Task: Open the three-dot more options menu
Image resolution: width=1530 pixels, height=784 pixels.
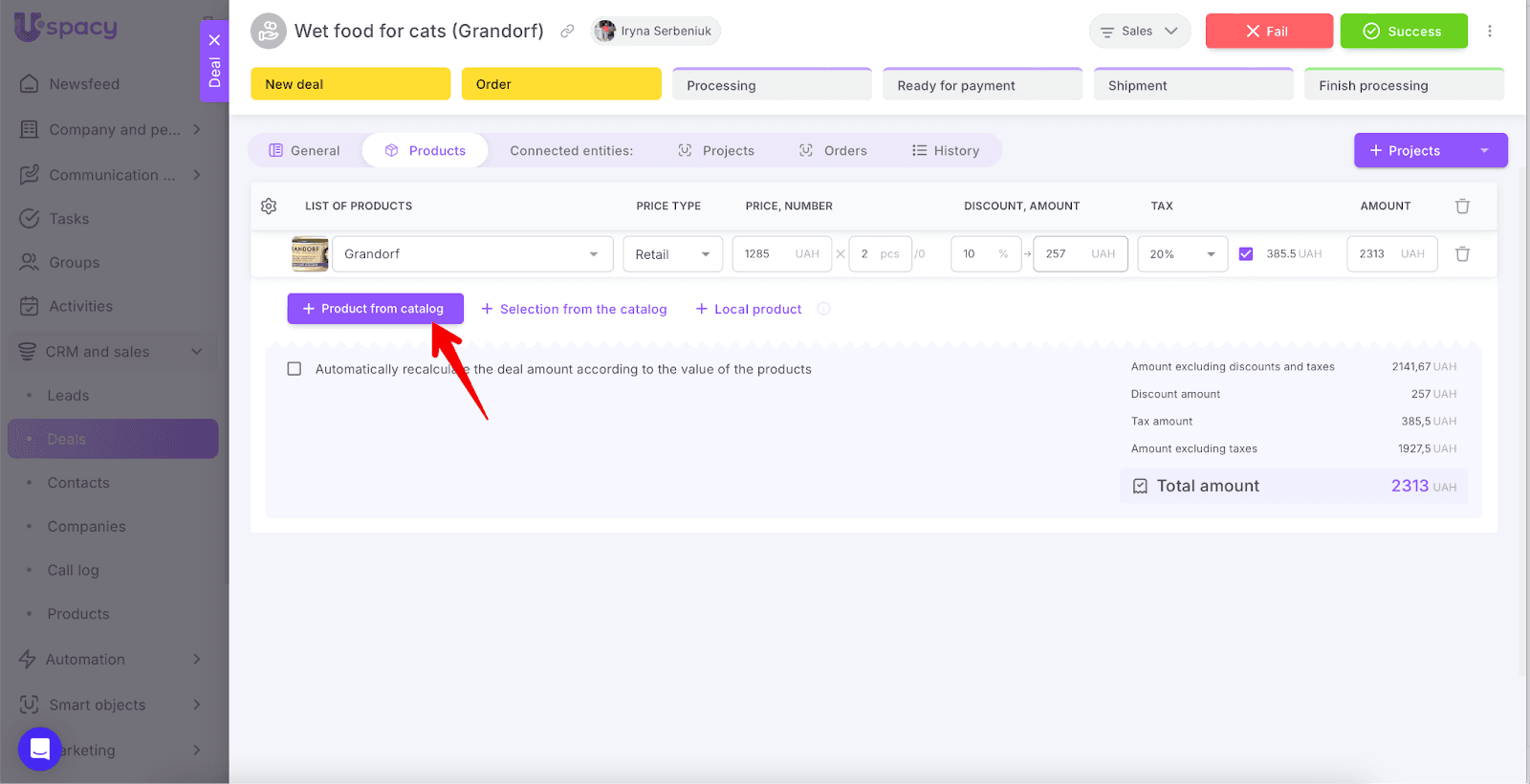Action: pos(1489,32)
